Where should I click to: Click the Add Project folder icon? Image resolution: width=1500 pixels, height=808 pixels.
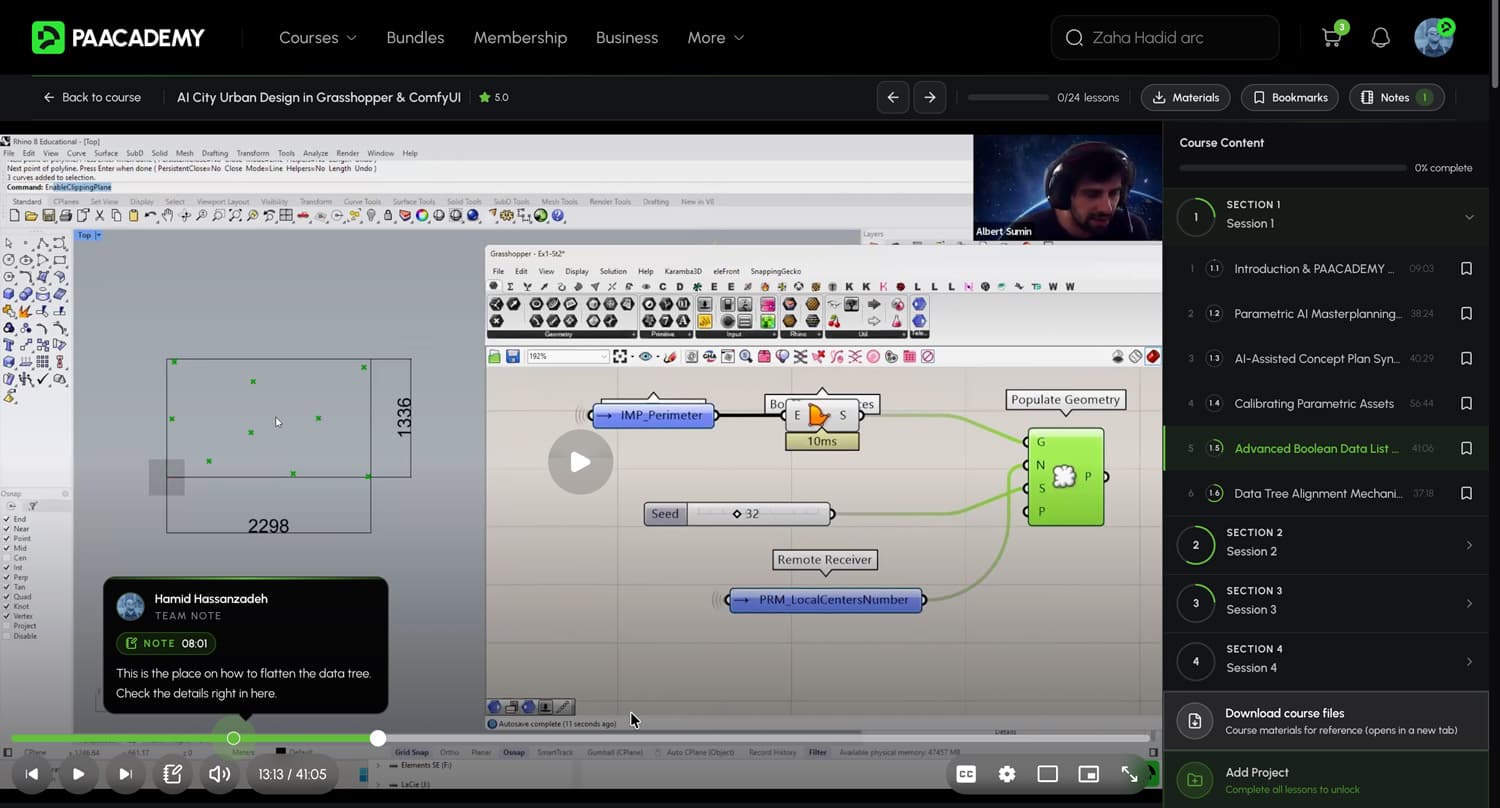[1194, 780]
